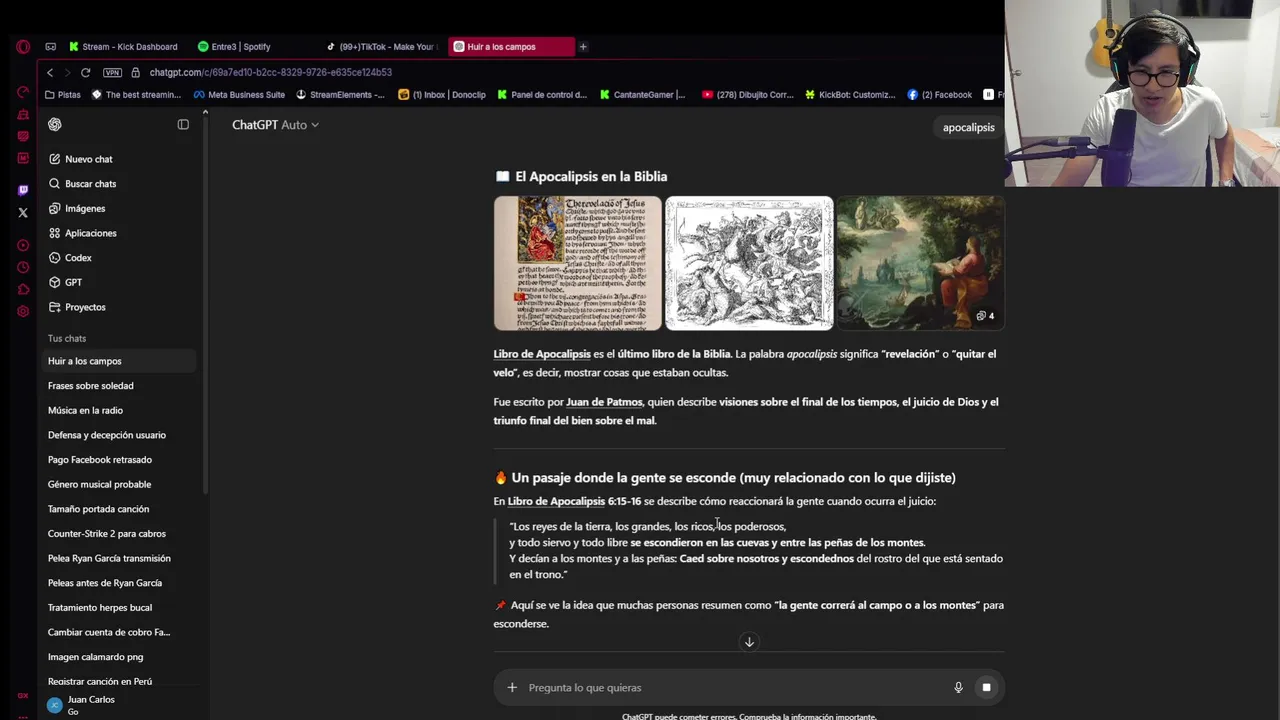
Task: Focus the 'Pregunta lo que quieras' input
Action: coord(735,687)
